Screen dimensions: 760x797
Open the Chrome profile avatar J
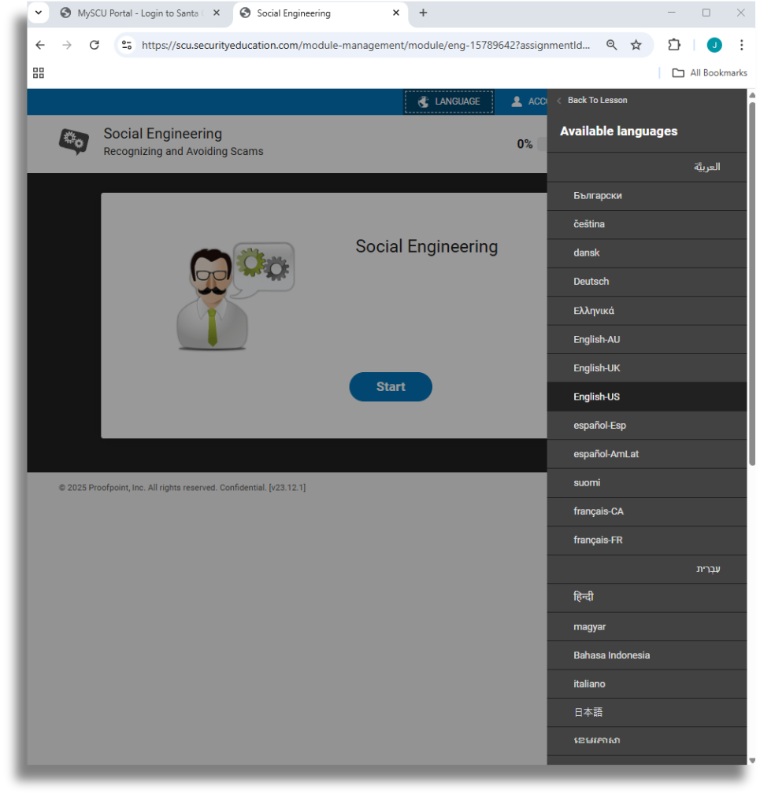pos(714,45)
